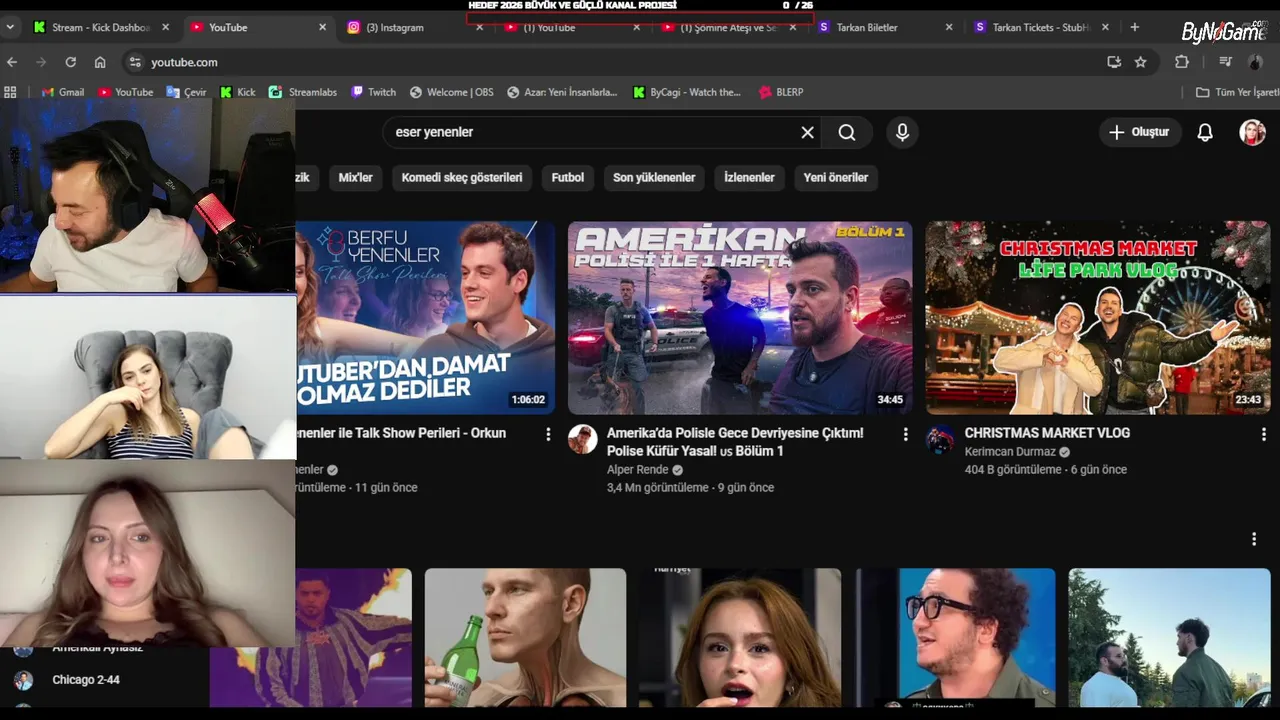
Task: Close the Tarkan Biletler tab
Action: point(949,27)
